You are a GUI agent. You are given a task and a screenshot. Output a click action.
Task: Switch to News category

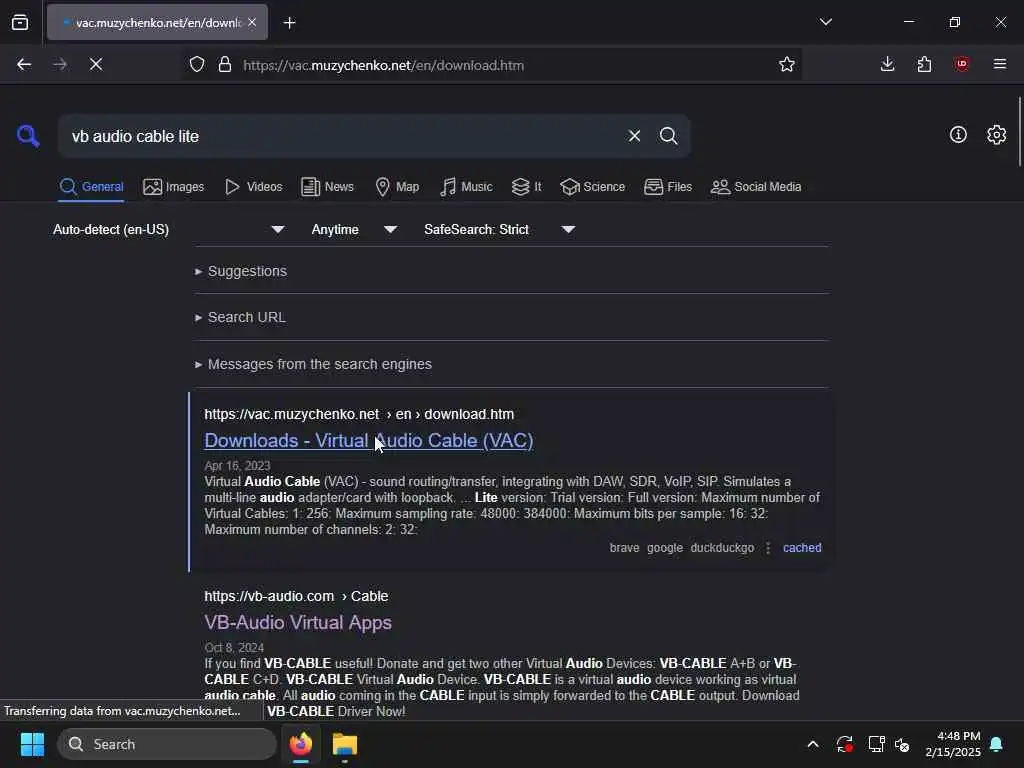click(328, 187)
